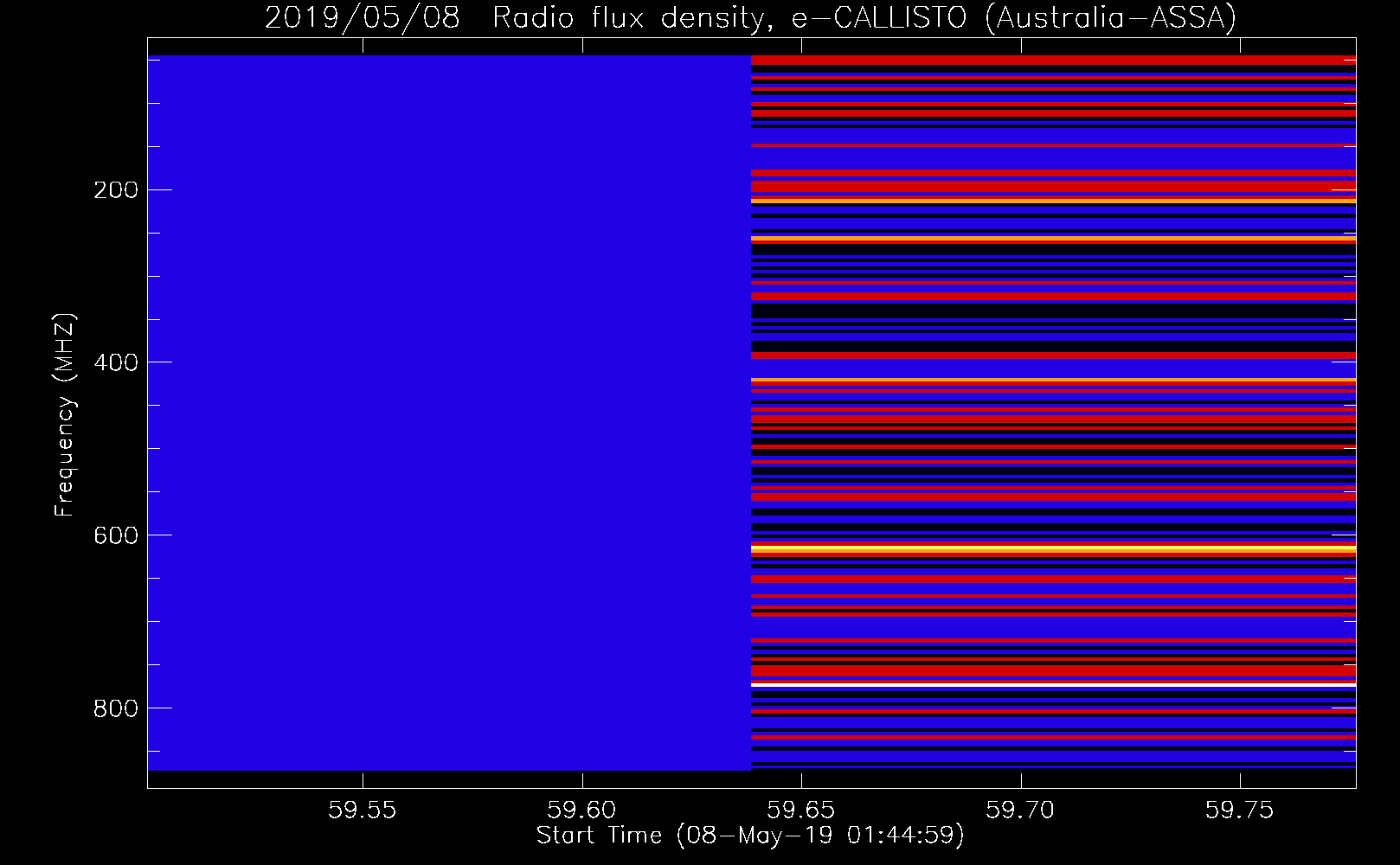The width and height of the screenshot is (1400, 865).
Task: Click the 400 frequency tick label
Action: coord(116,362)
